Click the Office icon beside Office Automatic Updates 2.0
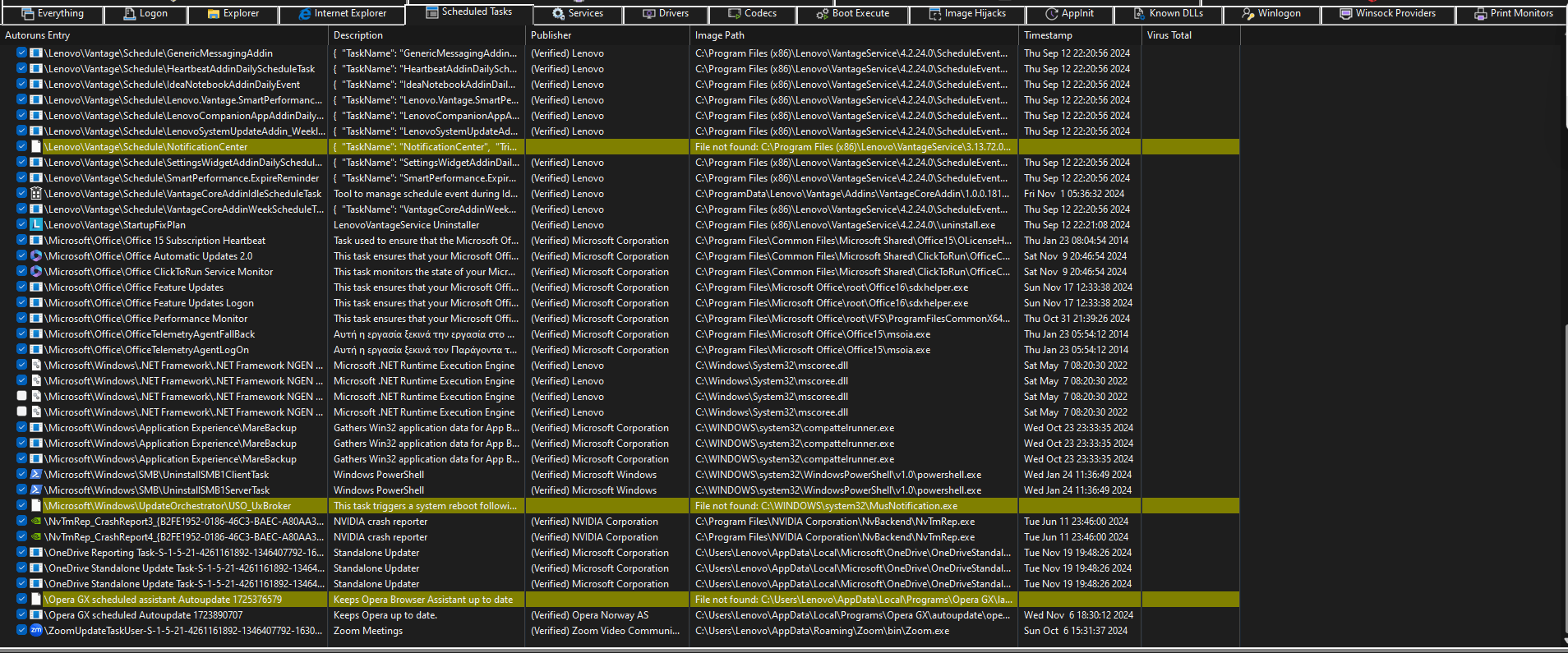 (x=36, y=256)
